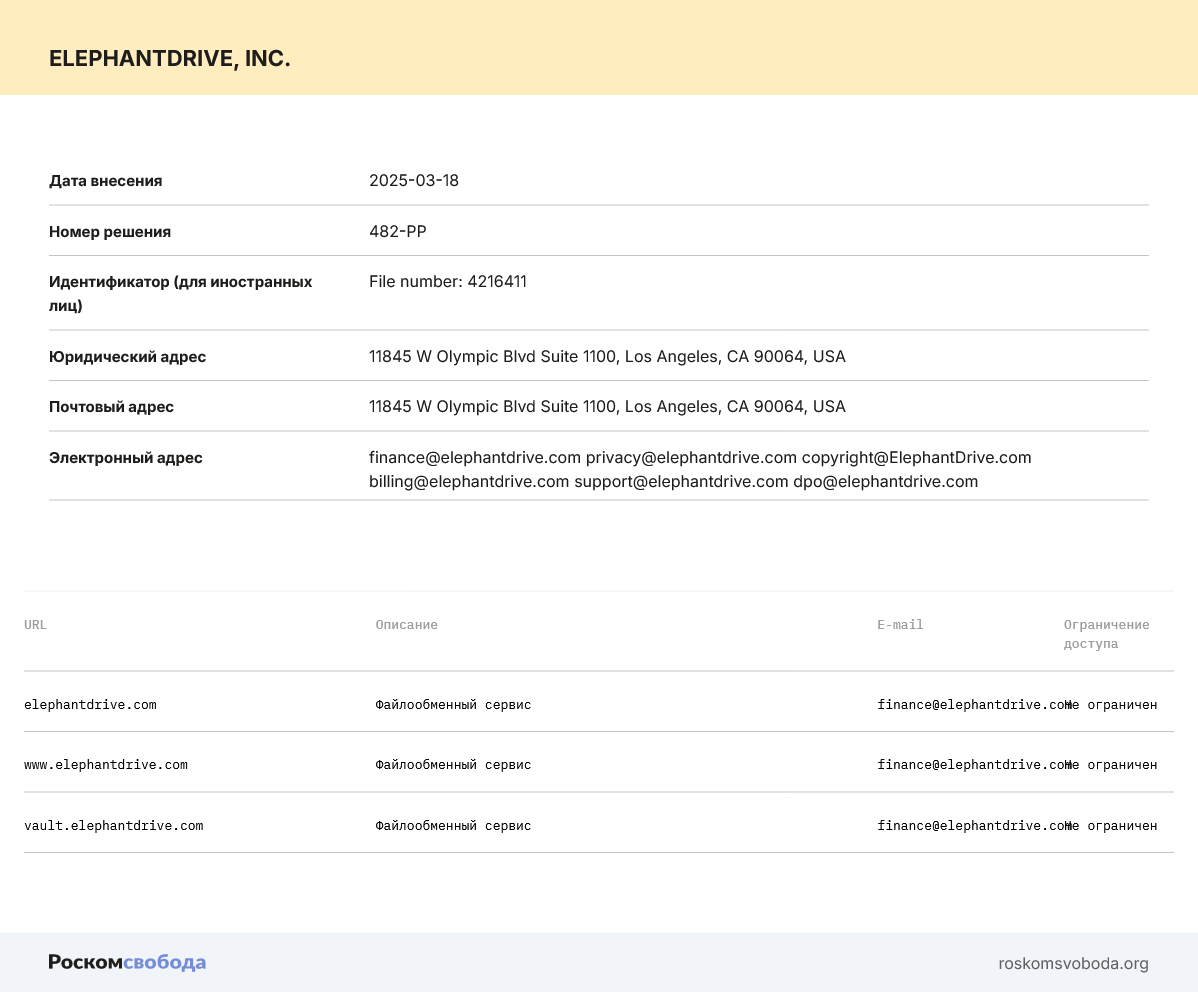The image size is (1198, 992).
Task: Click the Почтовый адрес label
Action: point(112,407)
